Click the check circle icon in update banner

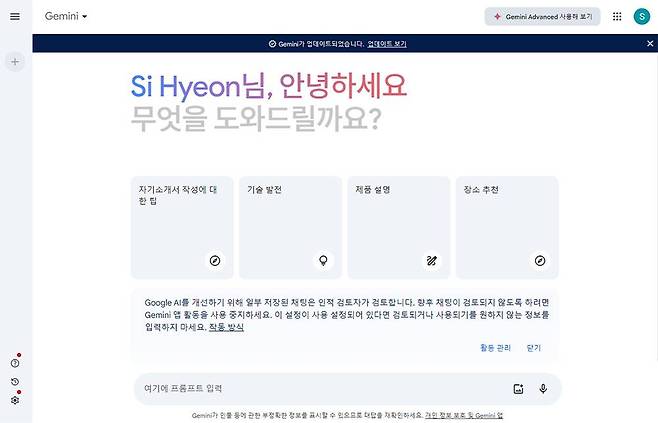[x=272, y=44]
